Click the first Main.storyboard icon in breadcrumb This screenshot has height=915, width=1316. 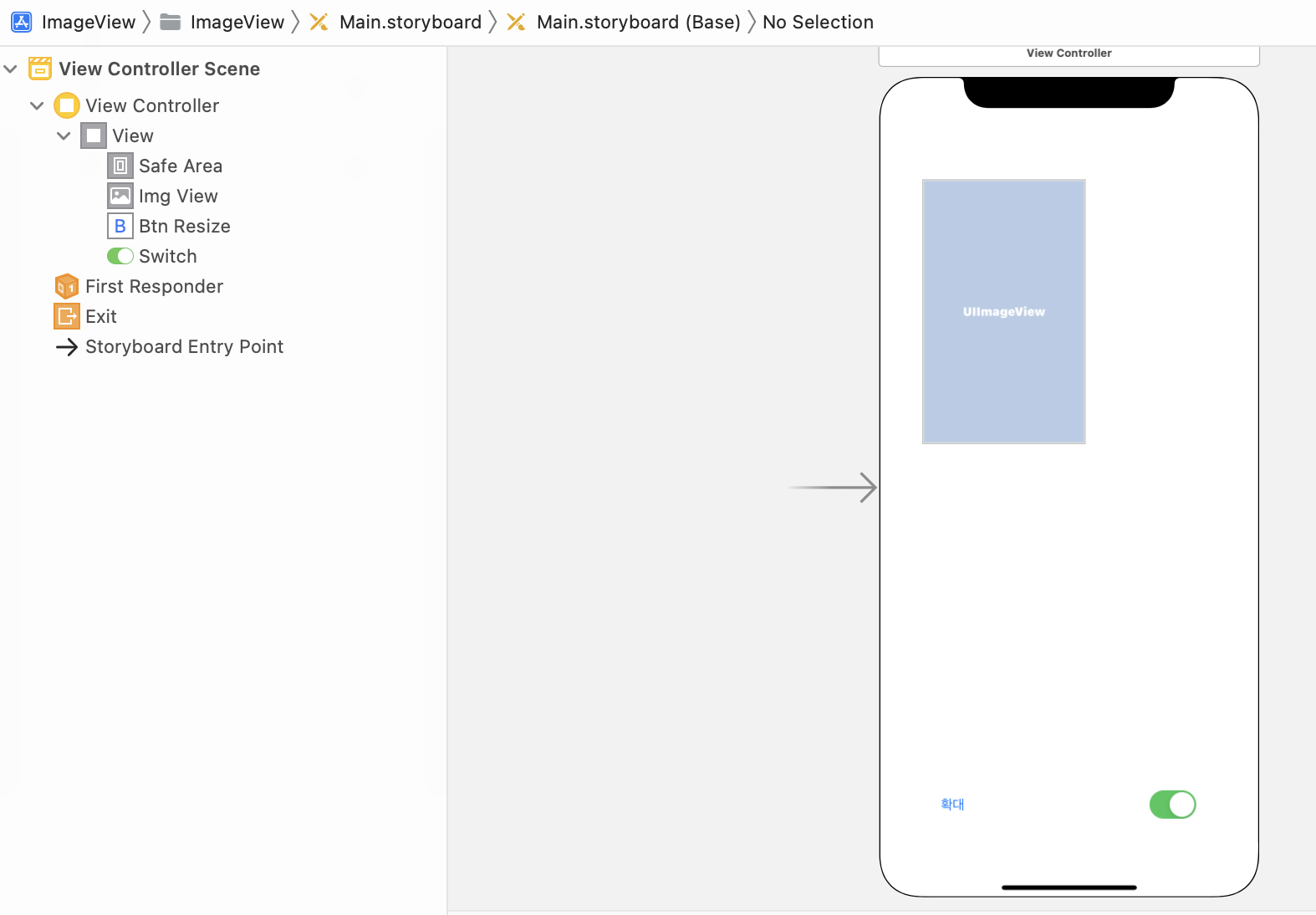tap(319, 22)
